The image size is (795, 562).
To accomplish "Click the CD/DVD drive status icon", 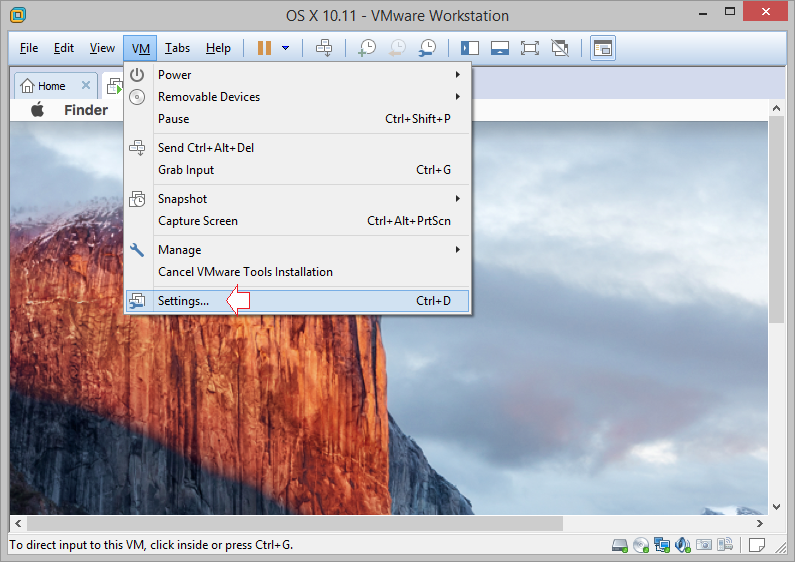I will point(641,545).
